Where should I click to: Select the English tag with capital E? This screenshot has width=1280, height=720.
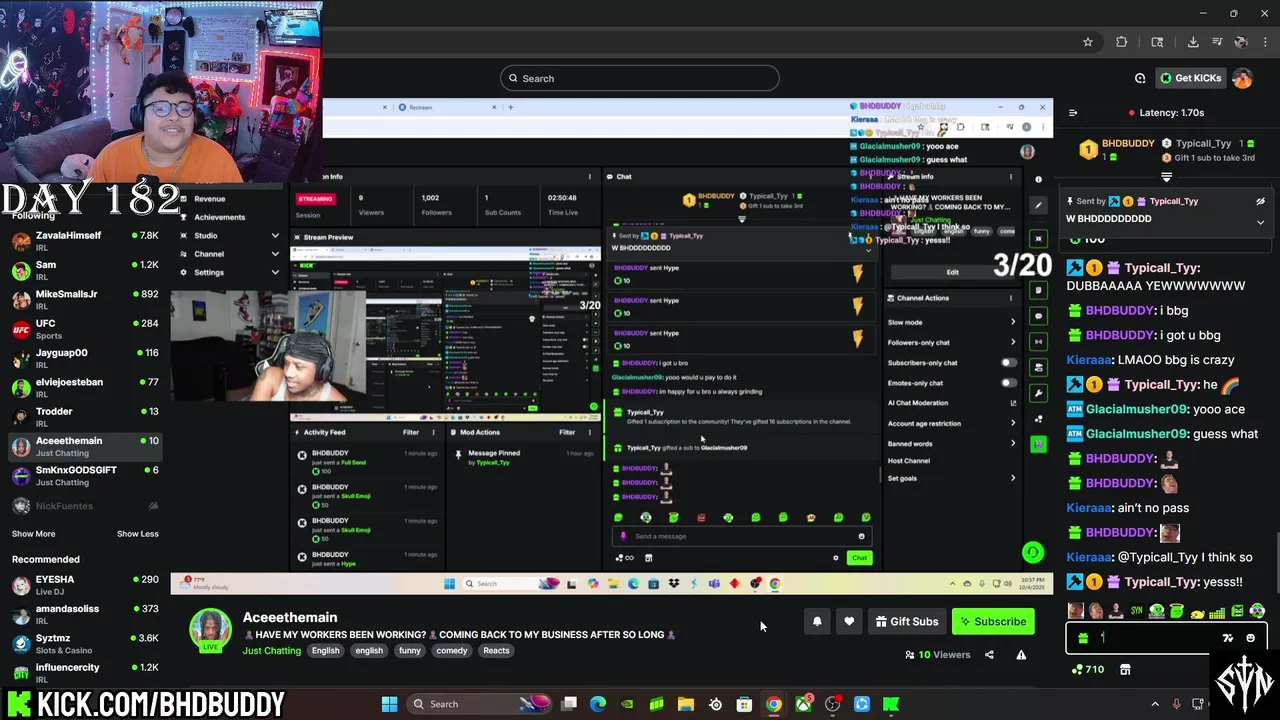pyautogui.click(x=326, y=650)
